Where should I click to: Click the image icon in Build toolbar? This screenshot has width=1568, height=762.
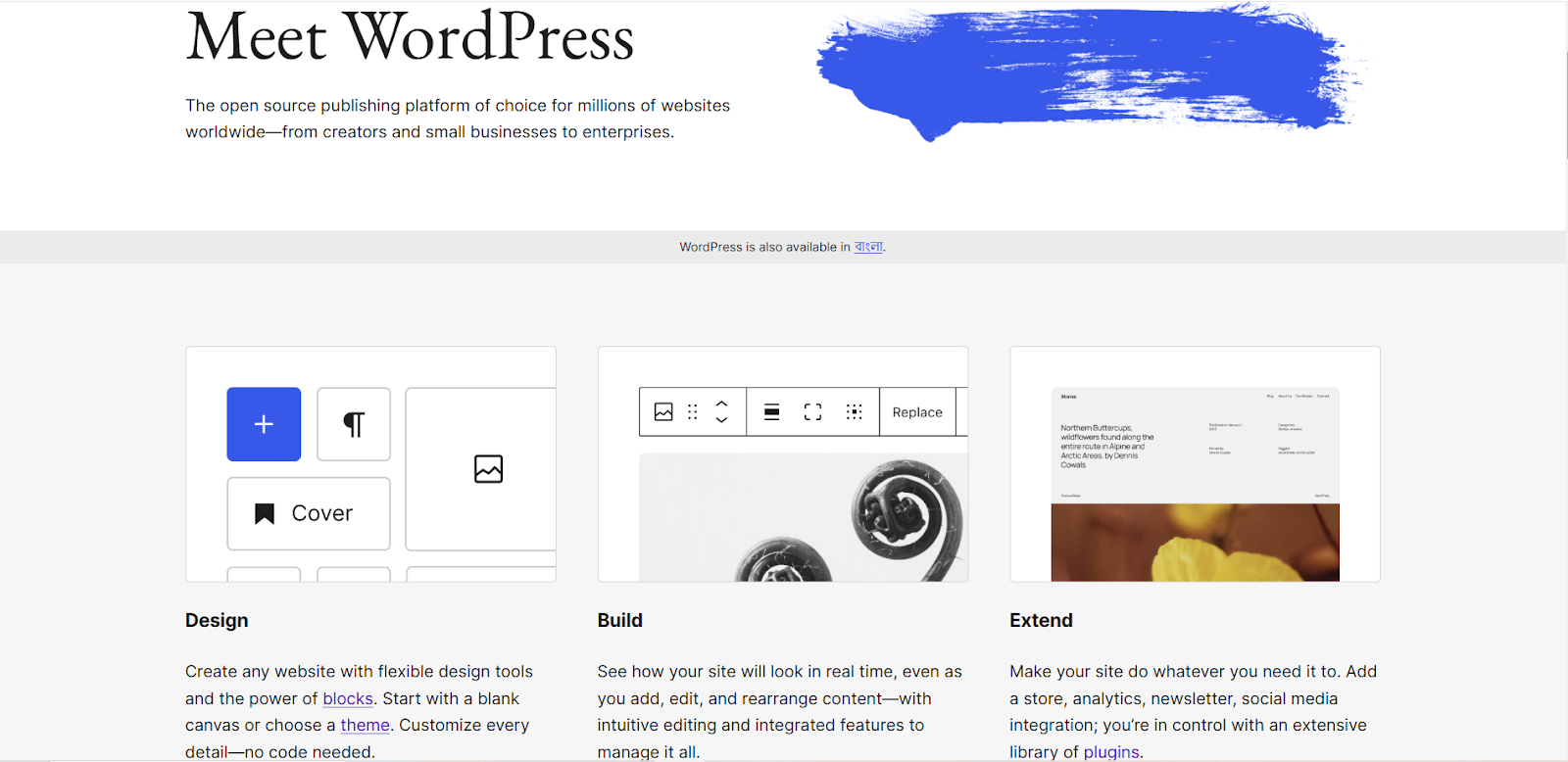click(x=663, y=412)
